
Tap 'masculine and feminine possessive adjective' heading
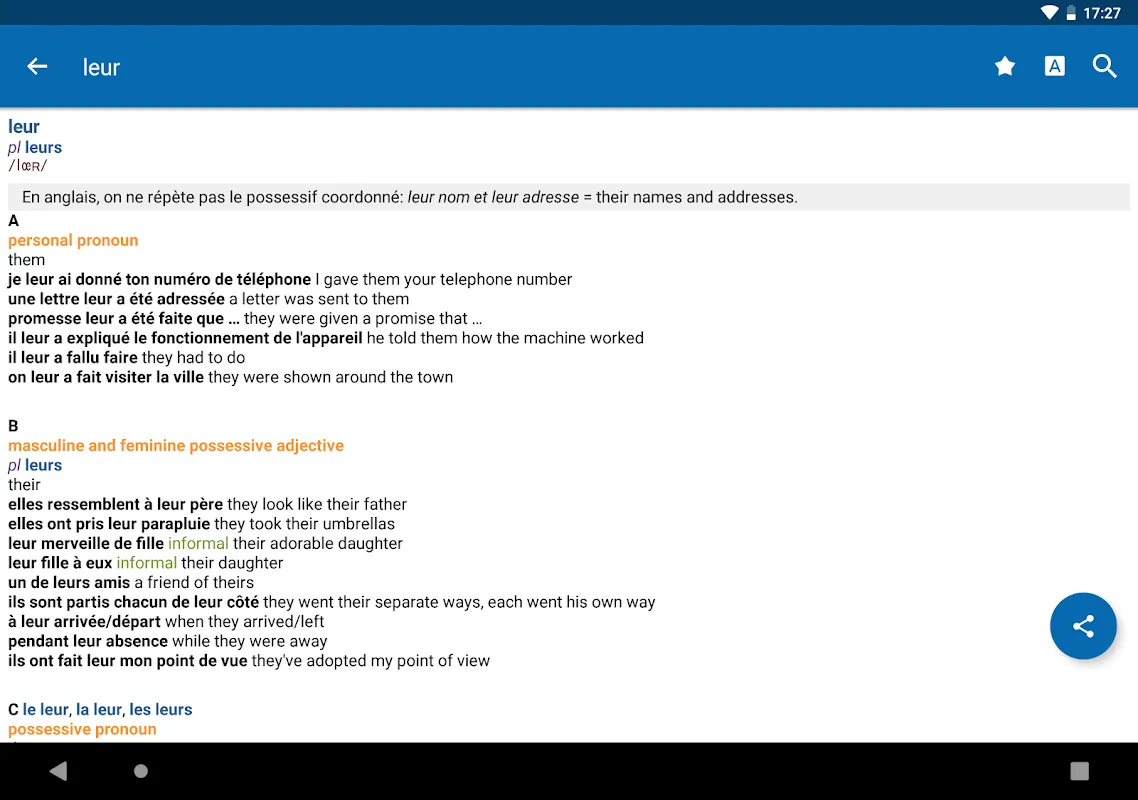point(176,446)
